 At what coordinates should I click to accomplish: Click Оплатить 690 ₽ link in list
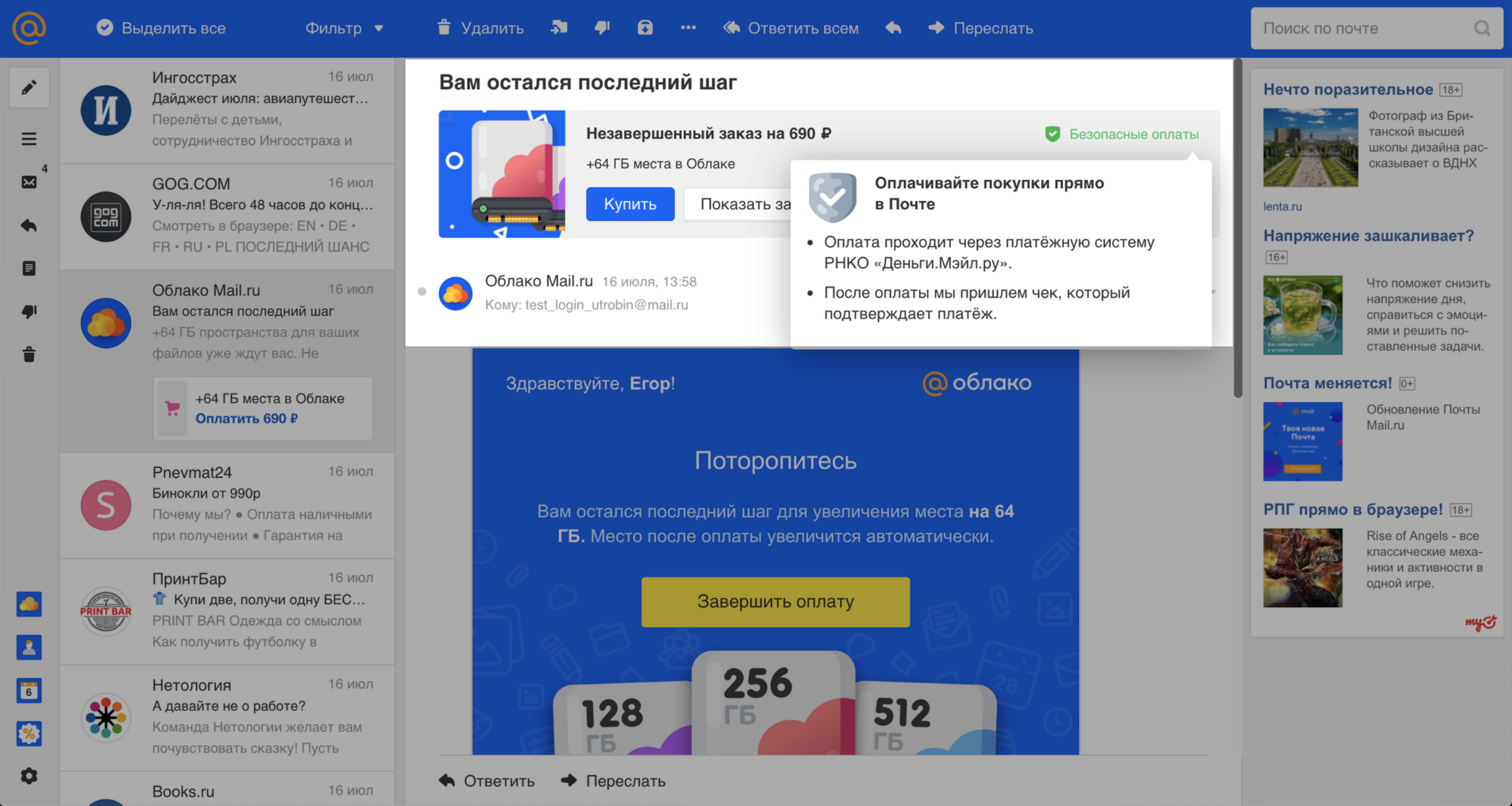click(247, 418)
